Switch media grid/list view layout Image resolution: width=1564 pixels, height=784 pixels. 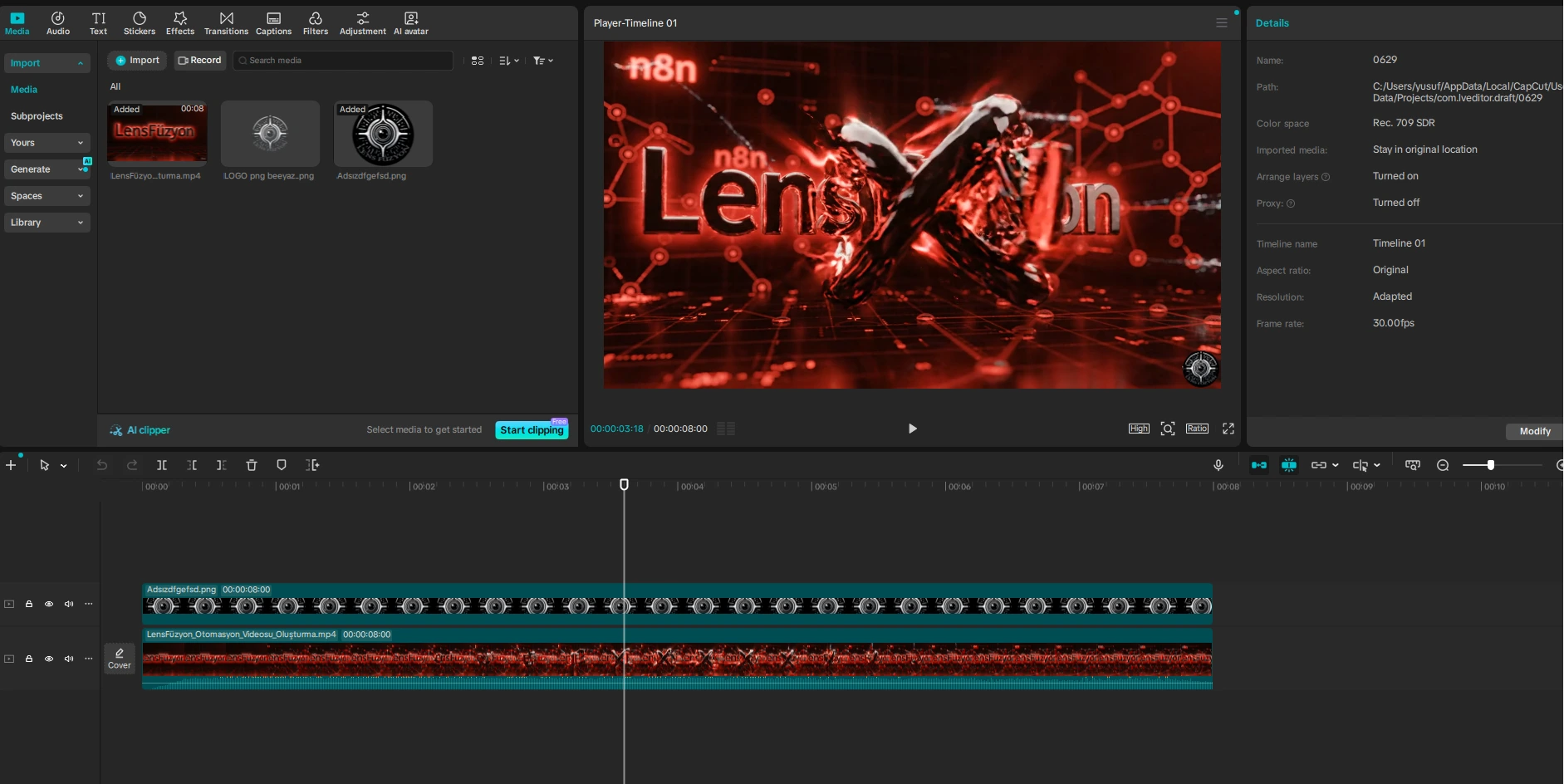coord(478,61)
